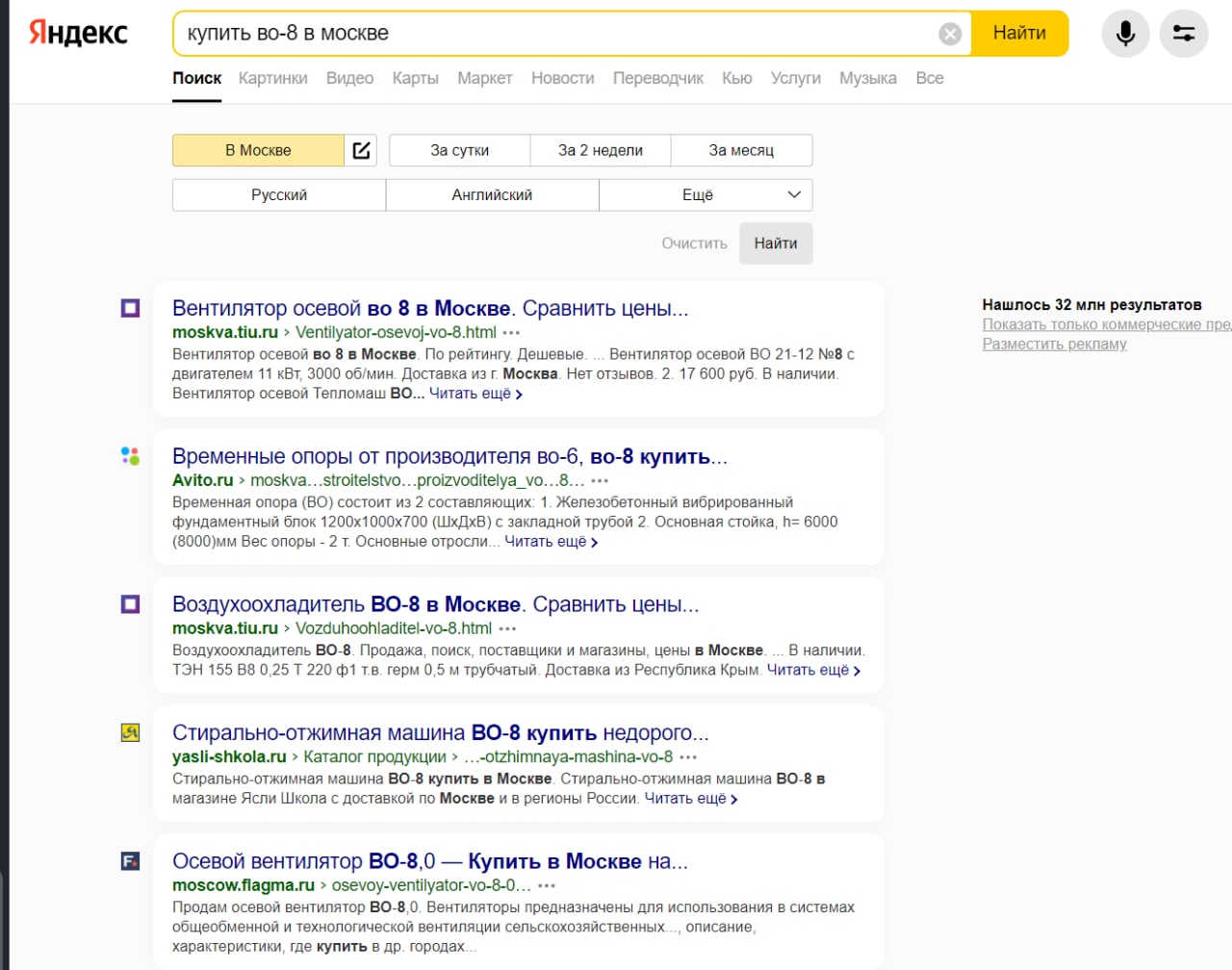Image resolution: width=1232 pixels, height=970 pixels.
Task: Switch to the Карты tab
Action: [415, 78]
